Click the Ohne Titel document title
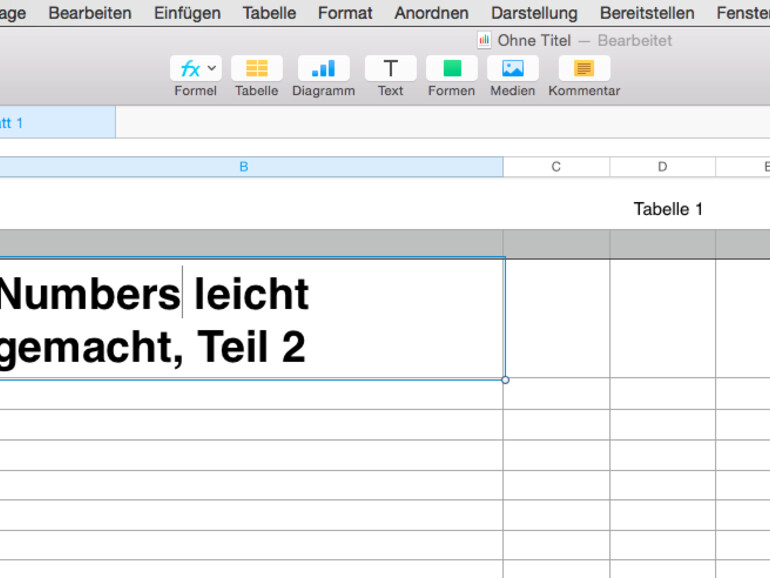Viewport: 770px width, 578px height. (534, 41)
